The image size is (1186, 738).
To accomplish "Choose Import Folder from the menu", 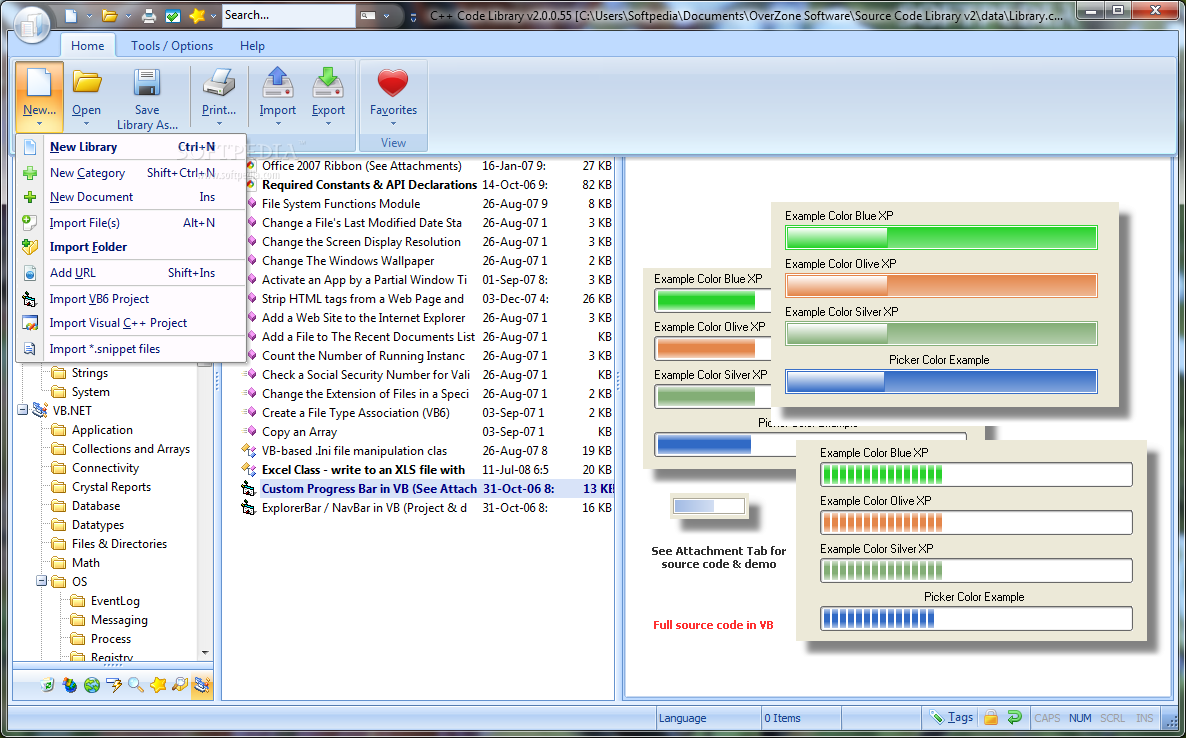I will tap(131, 247).
